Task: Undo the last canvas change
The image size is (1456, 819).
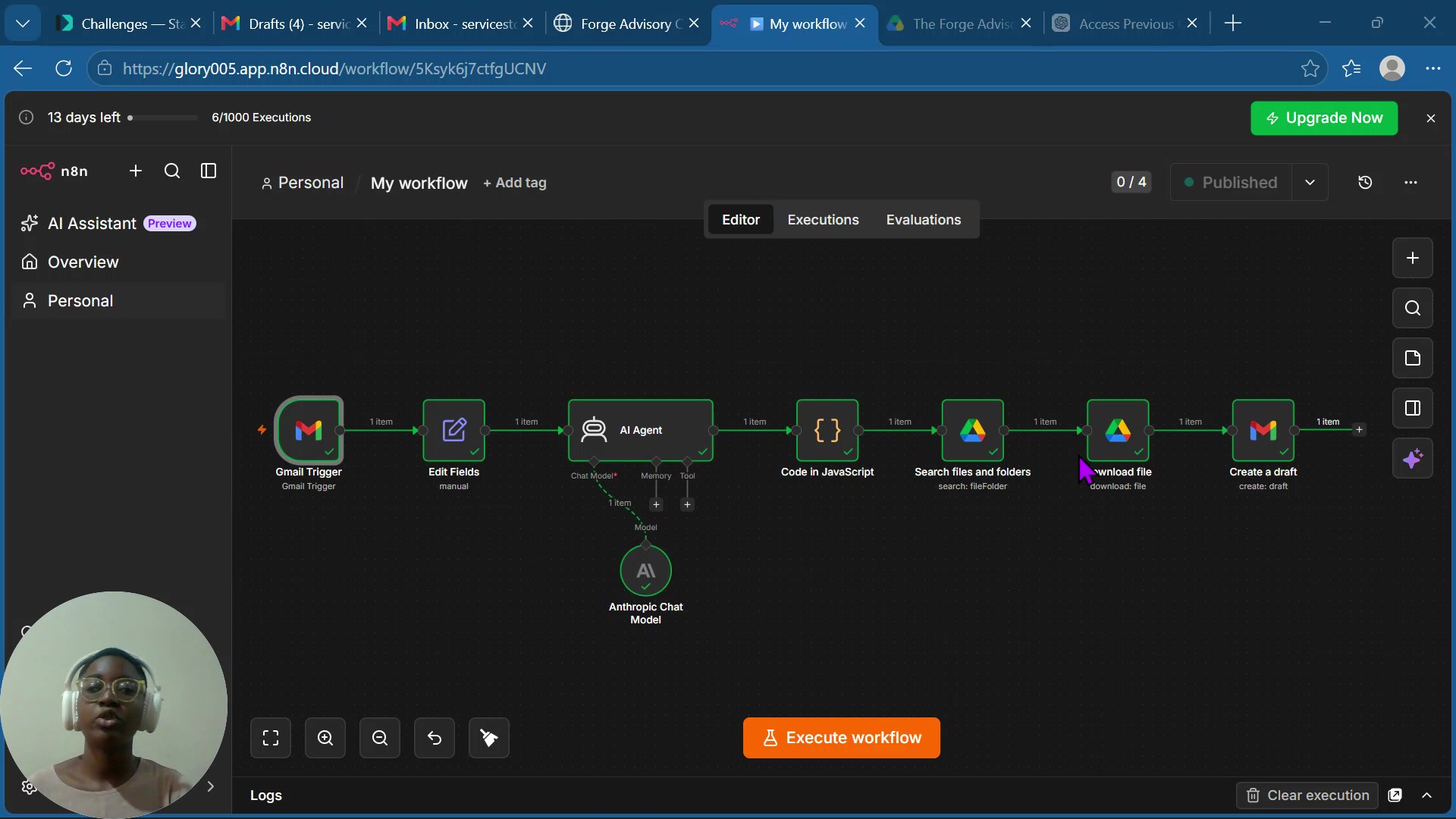Action: tap(435, 738)
